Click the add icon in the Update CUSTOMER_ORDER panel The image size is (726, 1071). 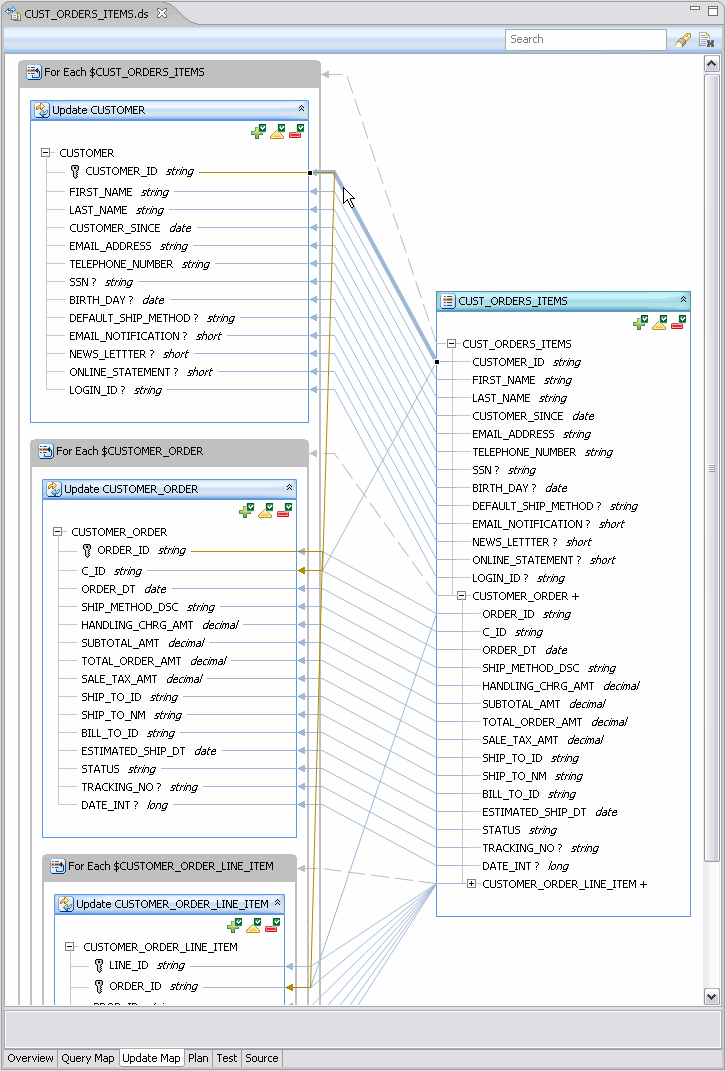tap(247, 511)
